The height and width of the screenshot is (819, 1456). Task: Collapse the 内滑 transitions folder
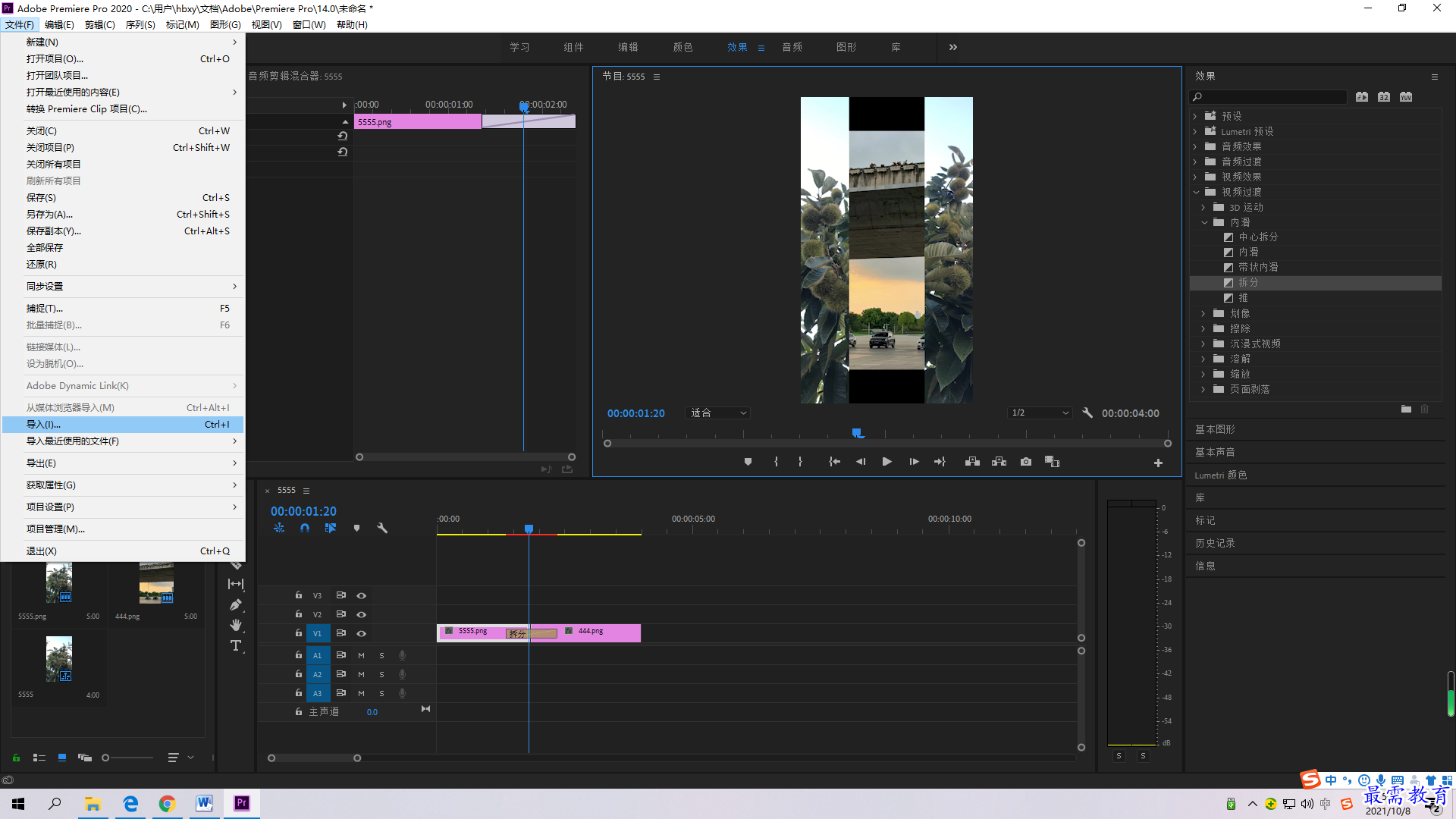(1204, 222)
